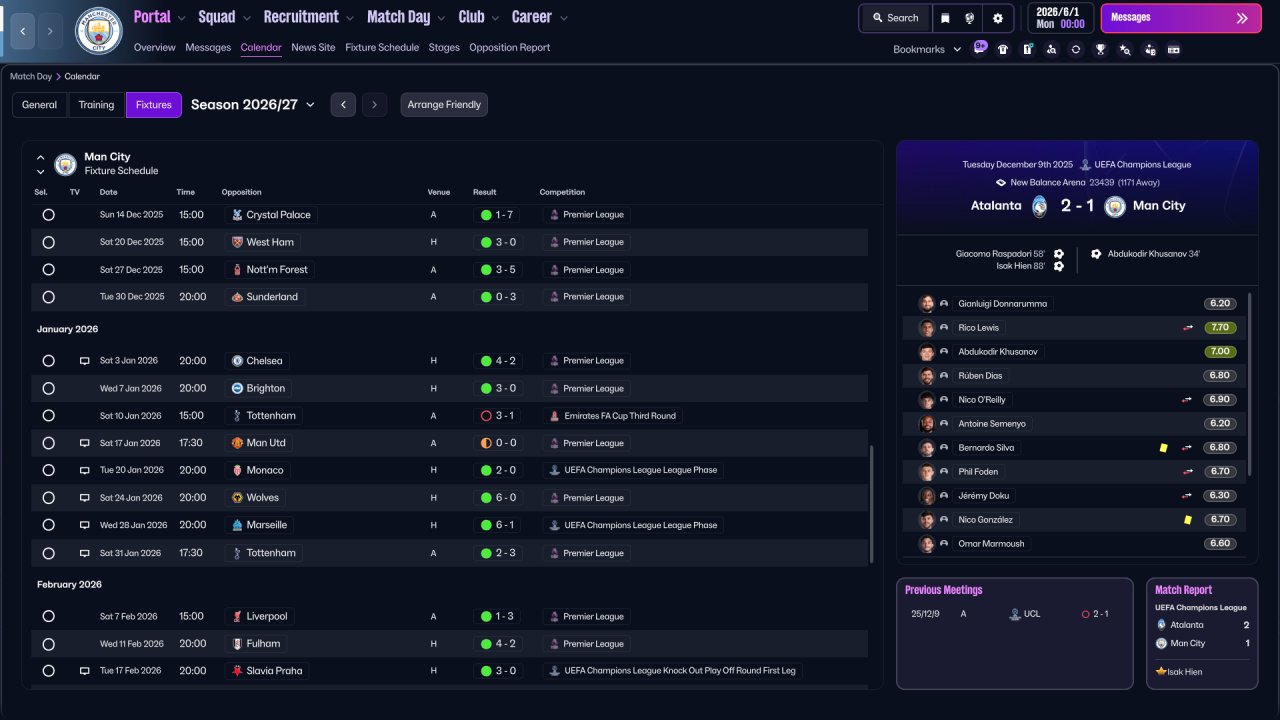1280x720 pixels.
Task: Open the Fixture Schedule sub-menu item
Action: pyautogui.click(x=382, y=48)
